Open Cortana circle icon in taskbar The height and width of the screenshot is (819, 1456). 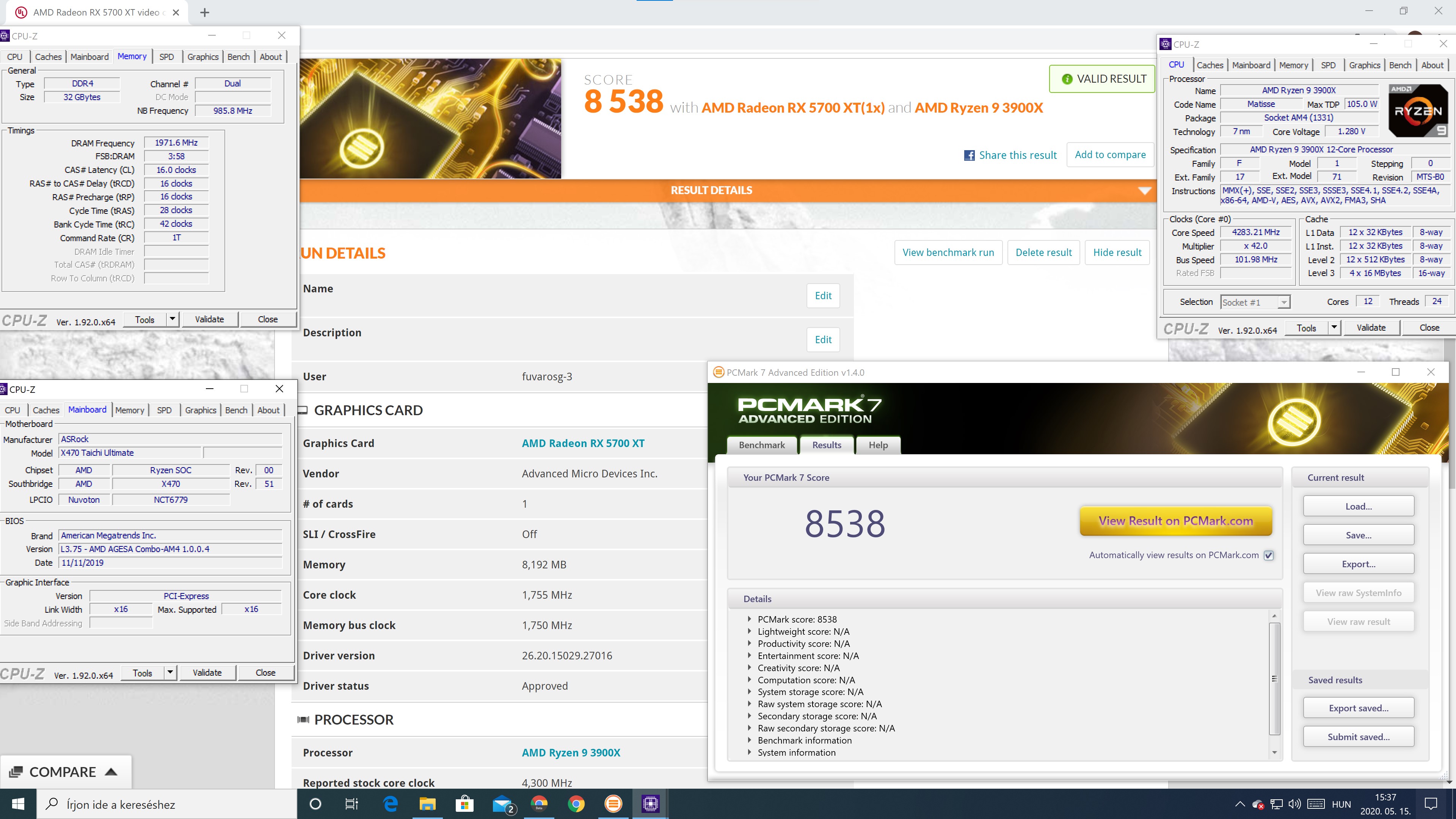coord(315,804)
